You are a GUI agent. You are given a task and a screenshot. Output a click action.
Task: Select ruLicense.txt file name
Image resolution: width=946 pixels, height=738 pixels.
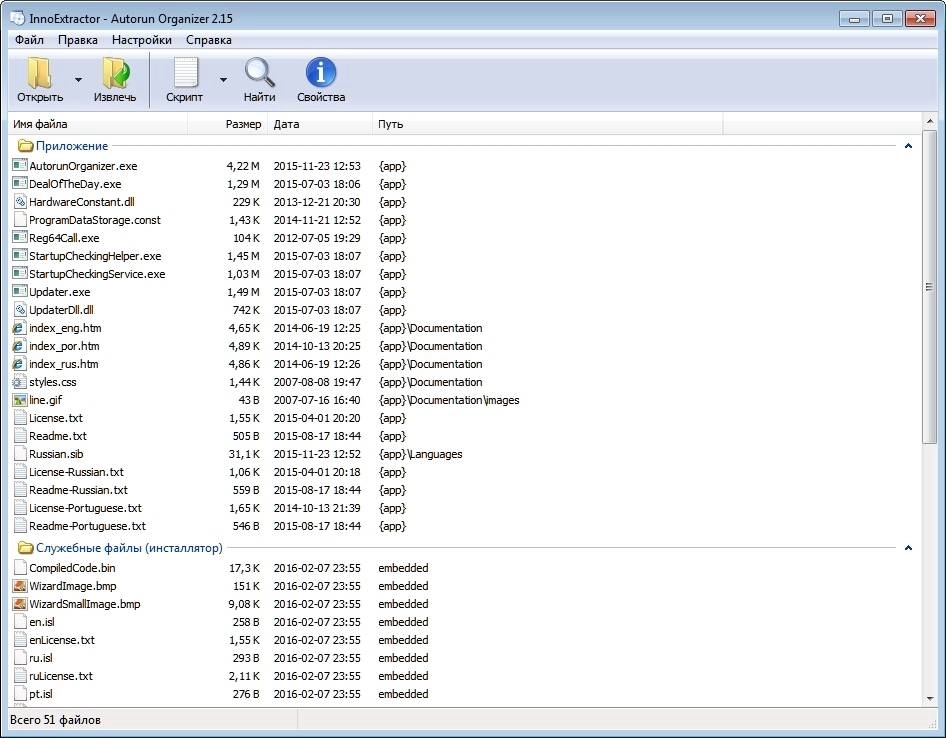coord(61,676)
